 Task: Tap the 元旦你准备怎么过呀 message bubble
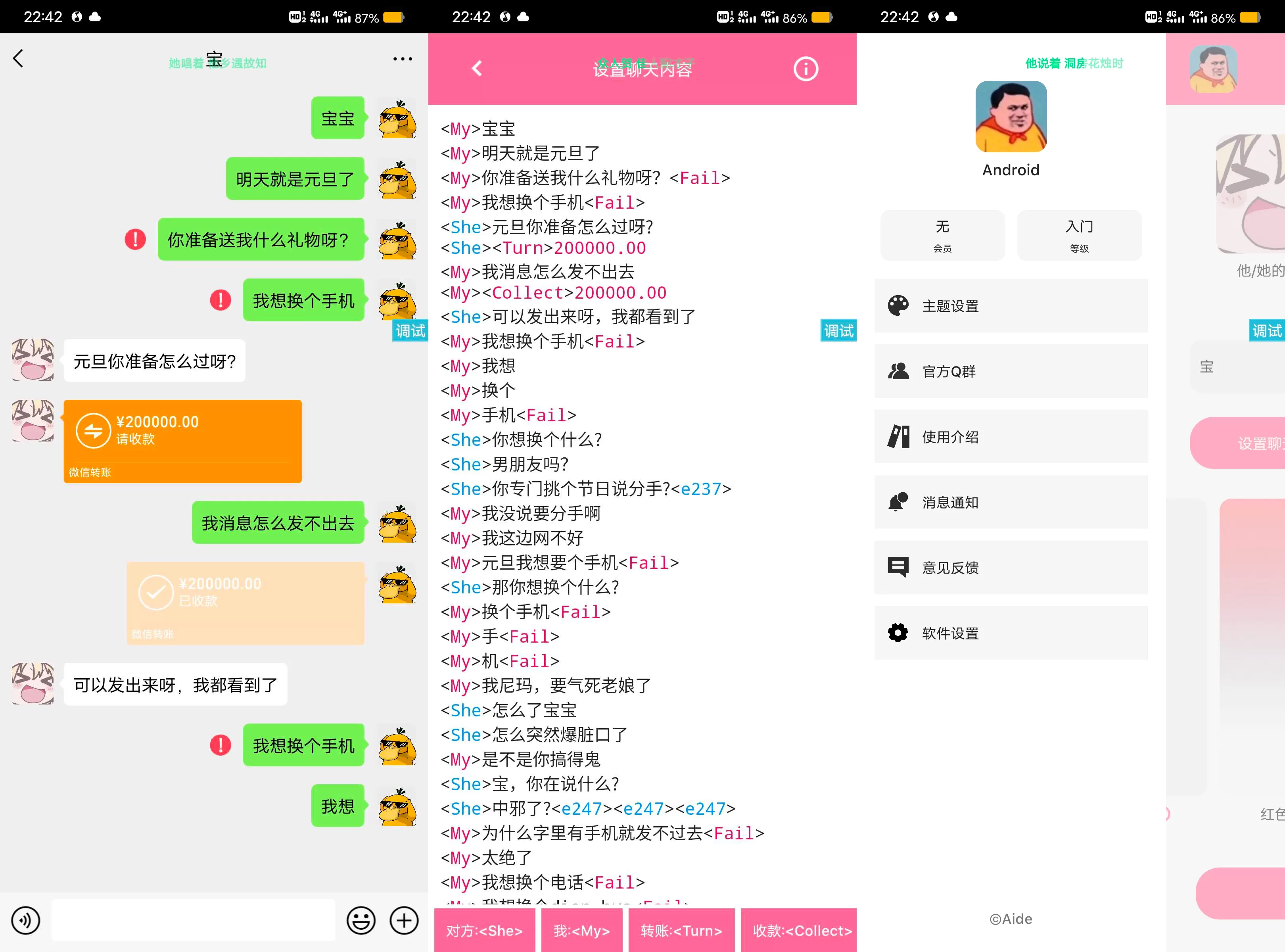coord(154,361)
